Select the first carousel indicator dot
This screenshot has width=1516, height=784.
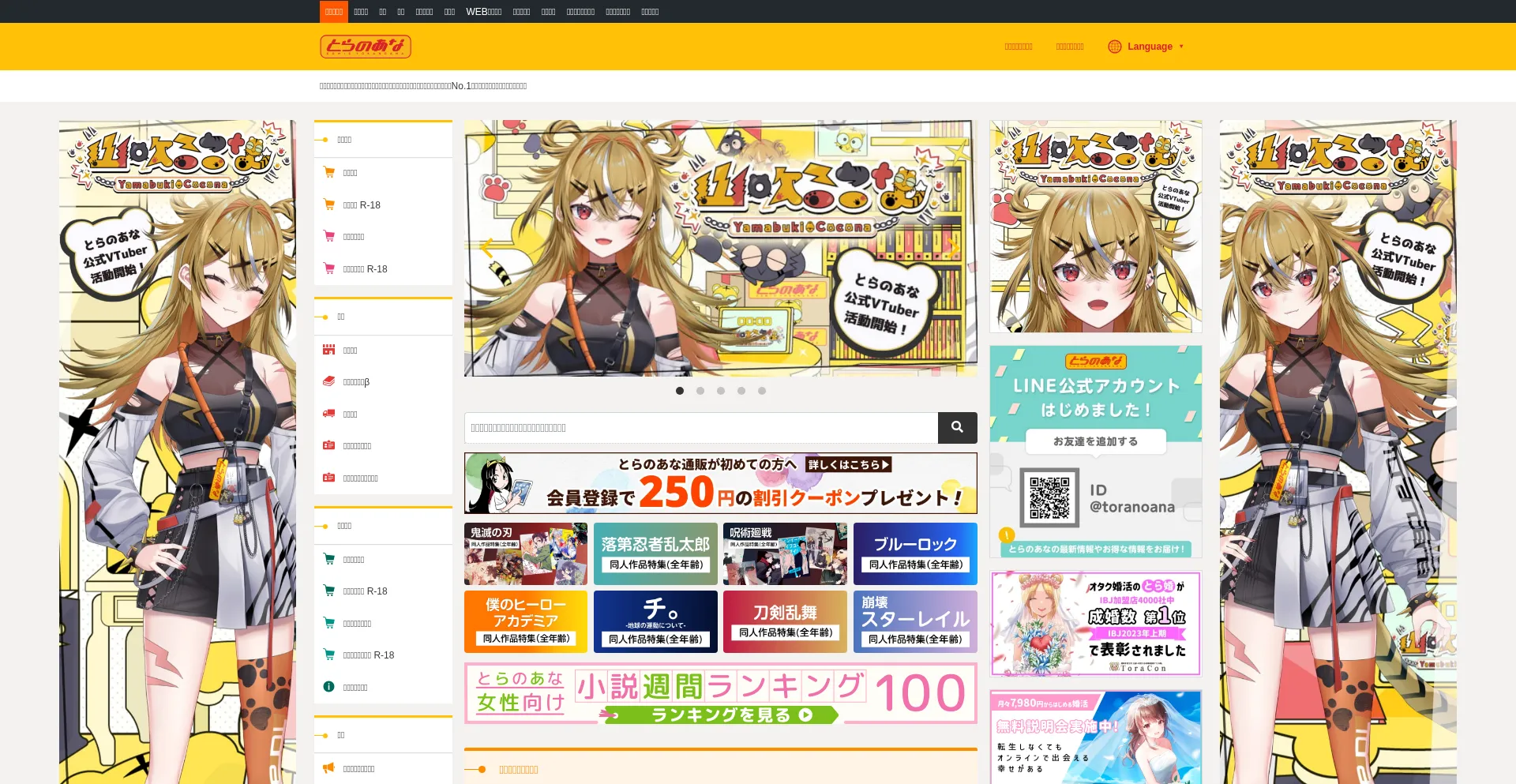(680, 391)
